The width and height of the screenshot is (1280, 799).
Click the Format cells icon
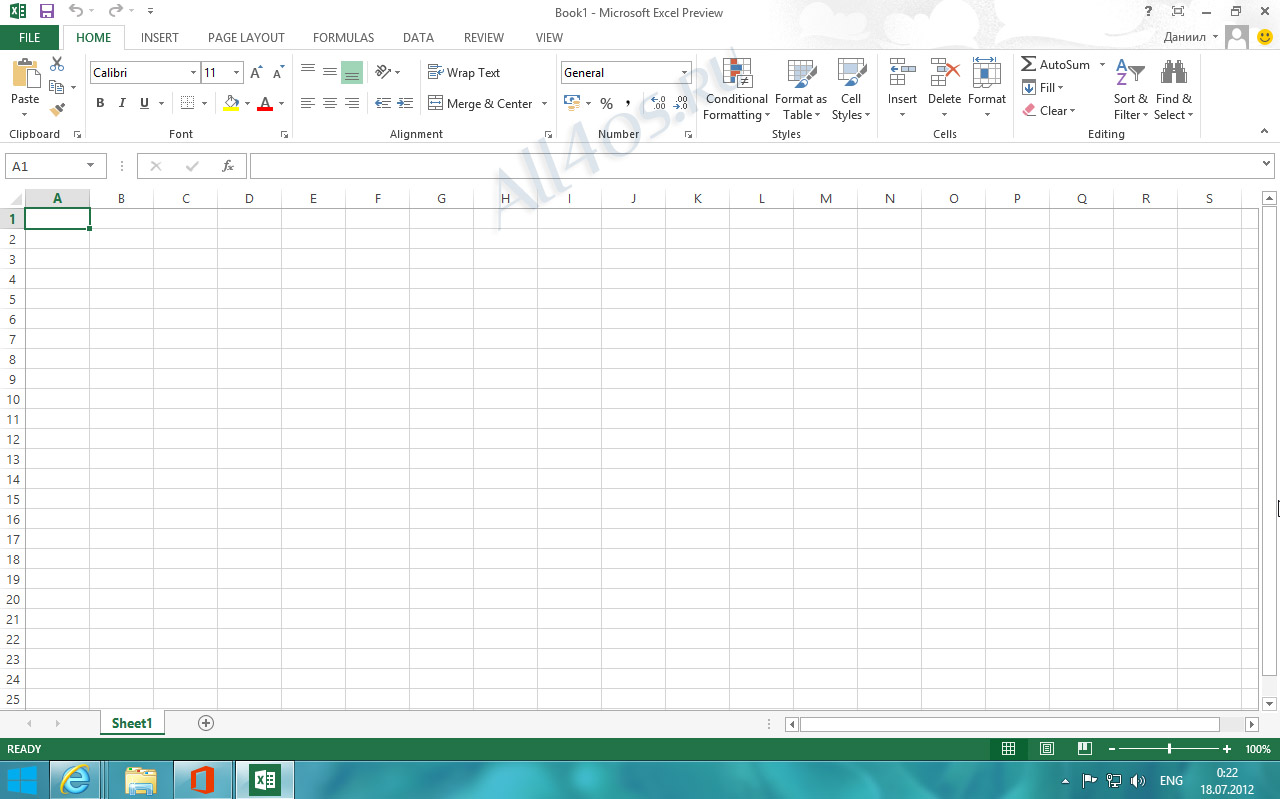click(x=986, y=73)
